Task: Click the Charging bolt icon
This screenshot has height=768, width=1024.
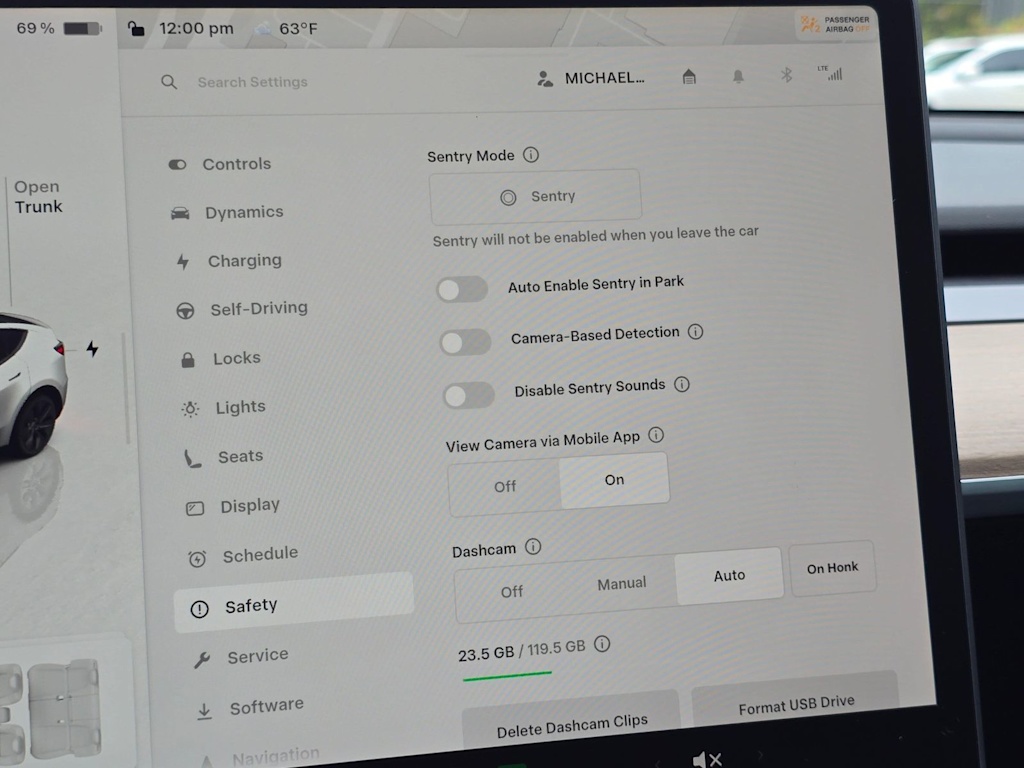Action: pos(183,262)
